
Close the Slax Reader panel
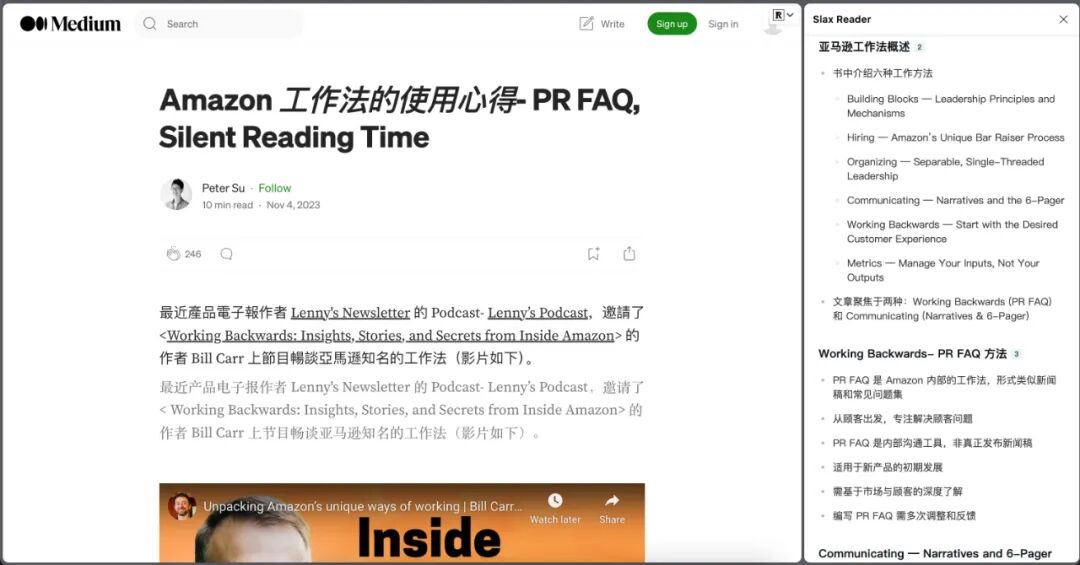tap(1063, 19)
